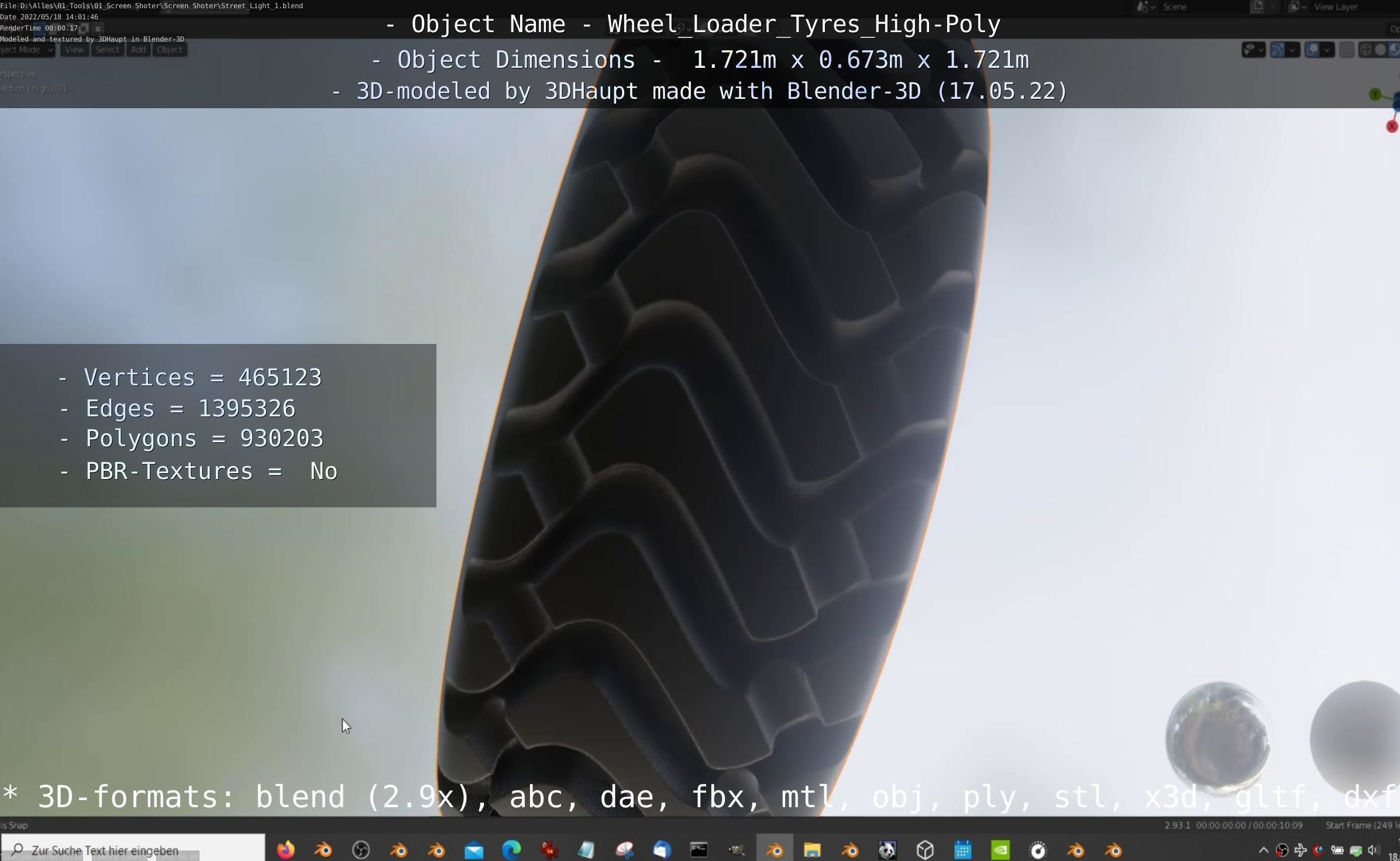Open the View menu in viewport header
The height and width of the screenshot is (861, 1400).
click(x=74, y=50)
